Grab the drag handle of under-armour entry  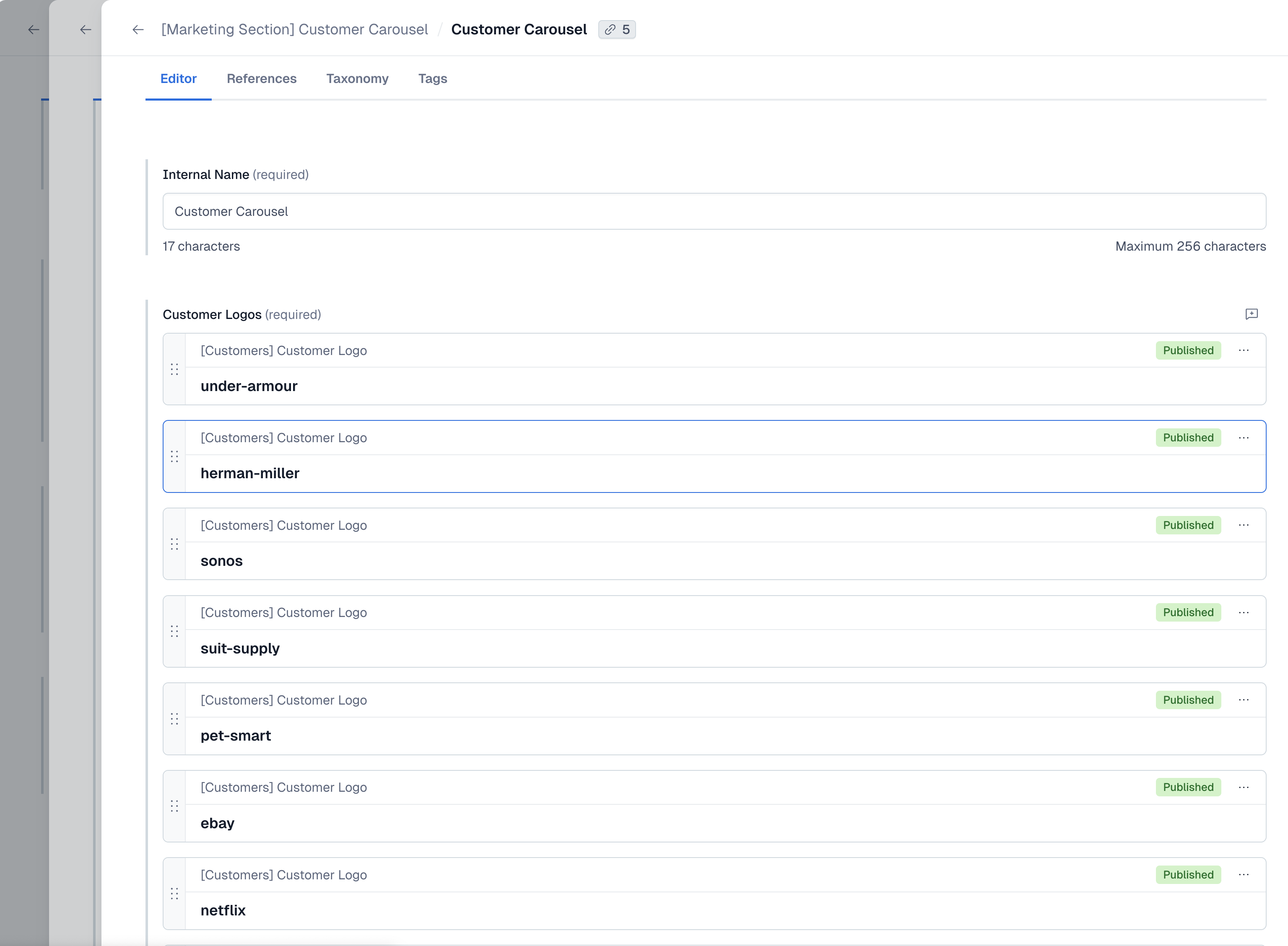pos(174,370)
